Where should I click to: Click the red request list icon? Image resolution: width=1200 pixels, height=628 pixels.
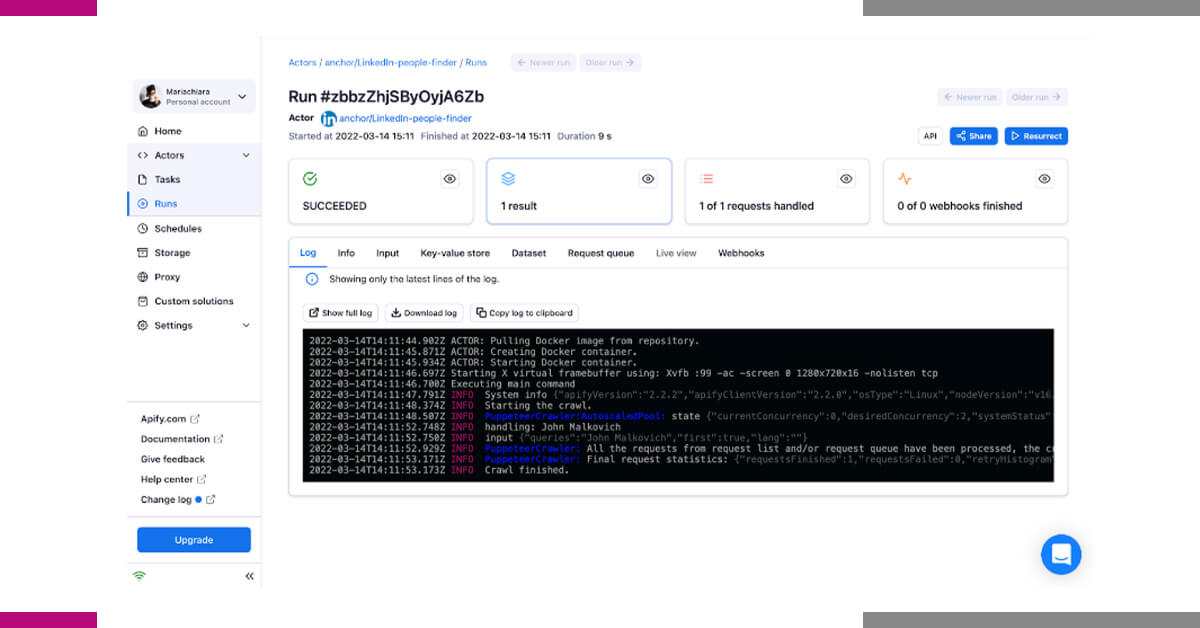706,179
